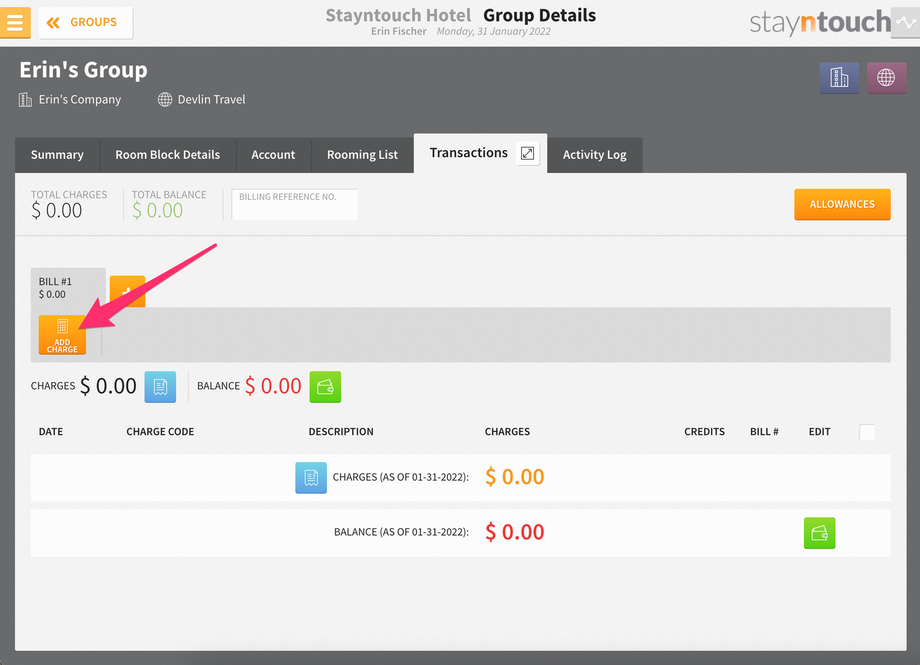Expand Transactions to full screen

click(527, 153)
